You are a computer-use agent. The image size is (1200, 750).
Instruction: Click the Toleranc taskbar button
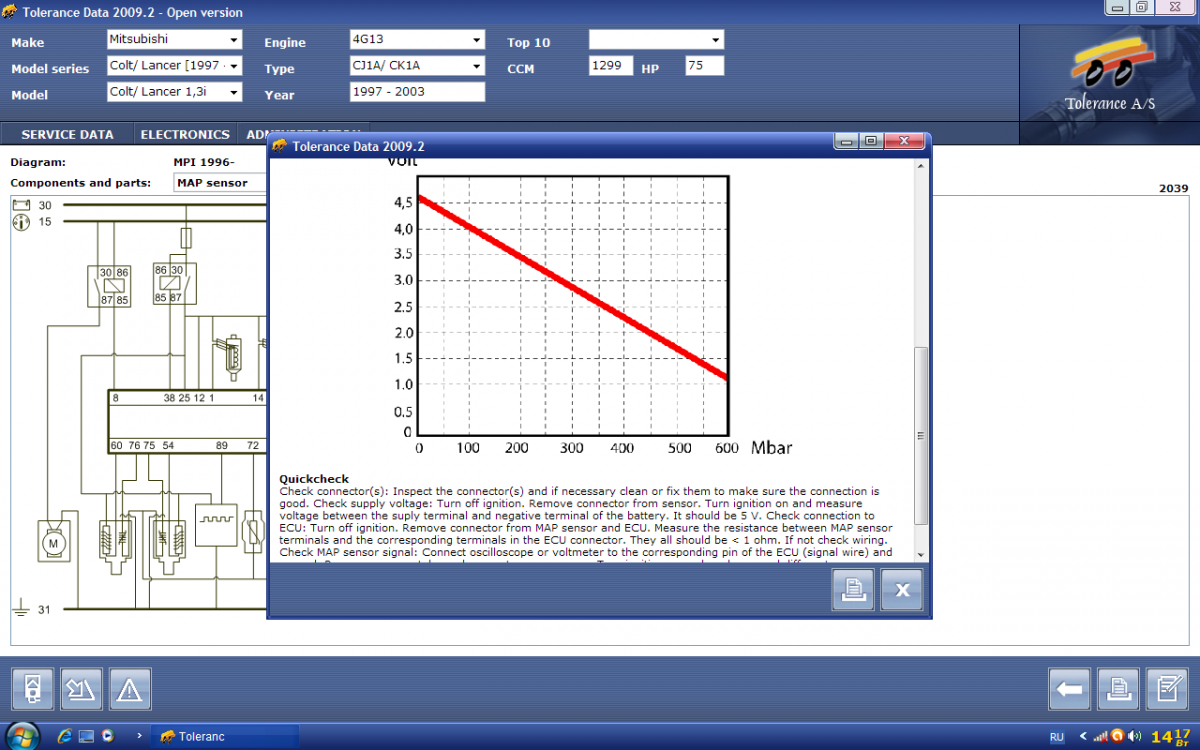225,737
